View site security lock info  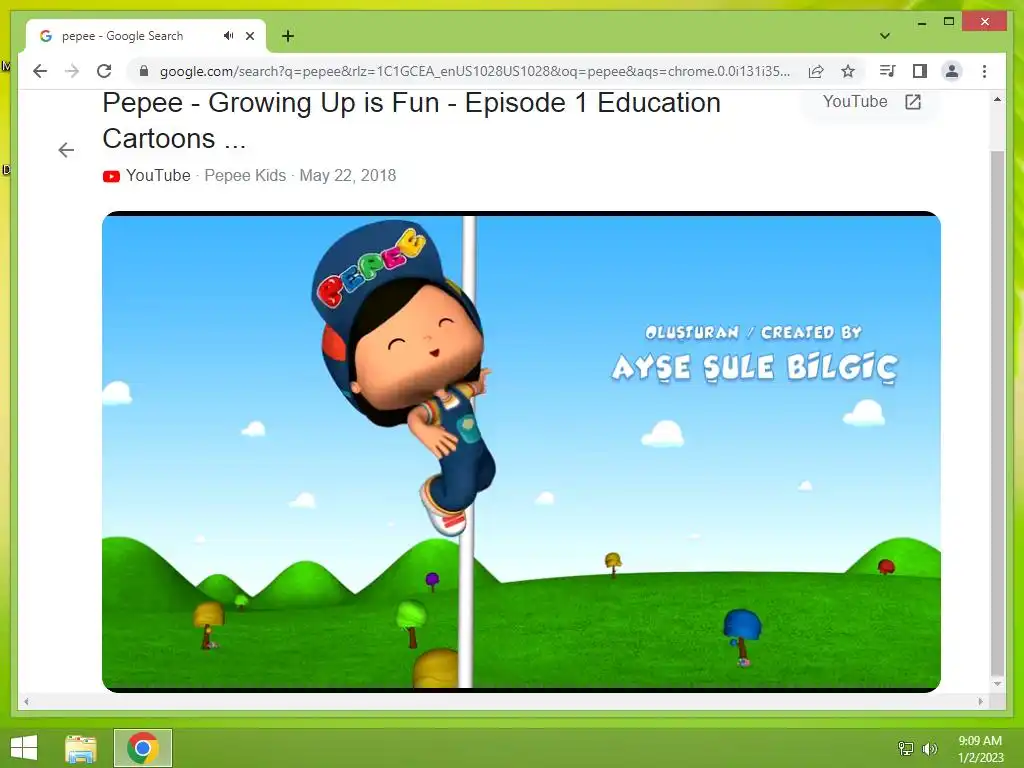(144, 71)
